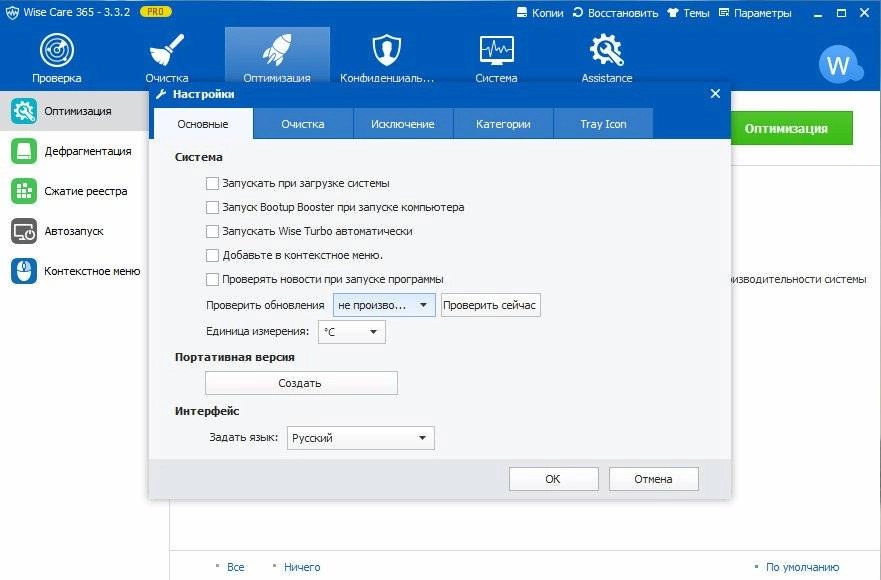881x580 pixels.
Task: Click the Все link at bottom
Action: (235, 567)
